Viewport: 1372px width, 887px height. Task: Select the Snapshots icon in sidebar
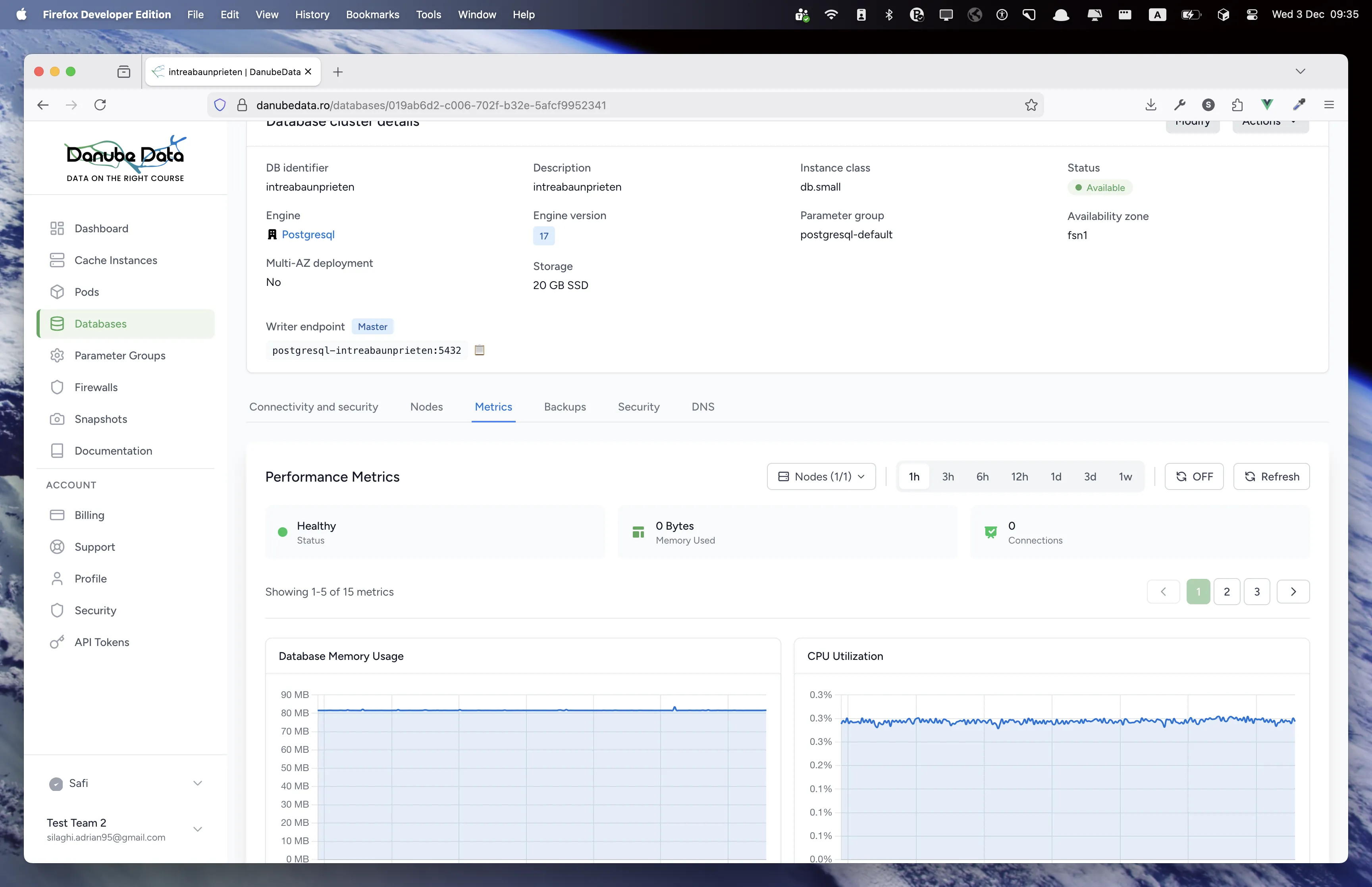coord(58,419)
